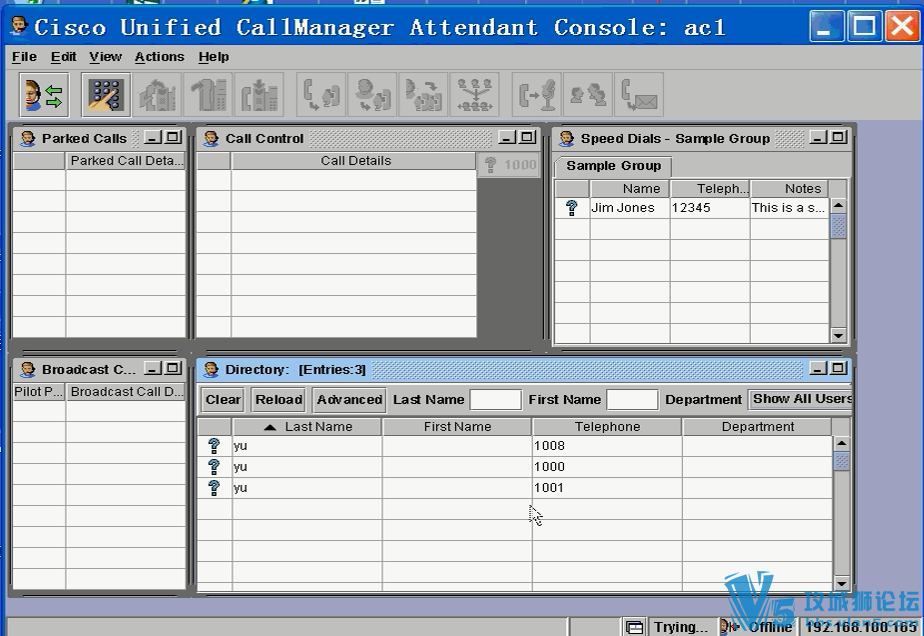The width and height of the screenshot is (924, 636).
Task: Click the Last Name search field
Action: pyautogui.click(x=496, y=400)
